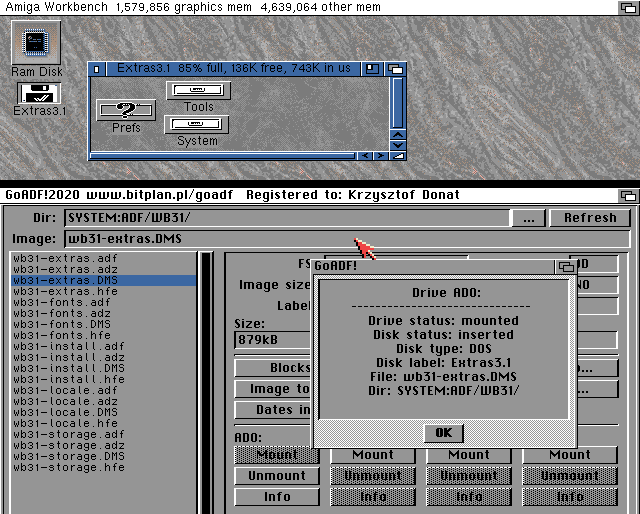The height and width of the screenshot is (514, 640).
Task: Click the zoom gadget of the Extras3.1 window
Action: 372,69
